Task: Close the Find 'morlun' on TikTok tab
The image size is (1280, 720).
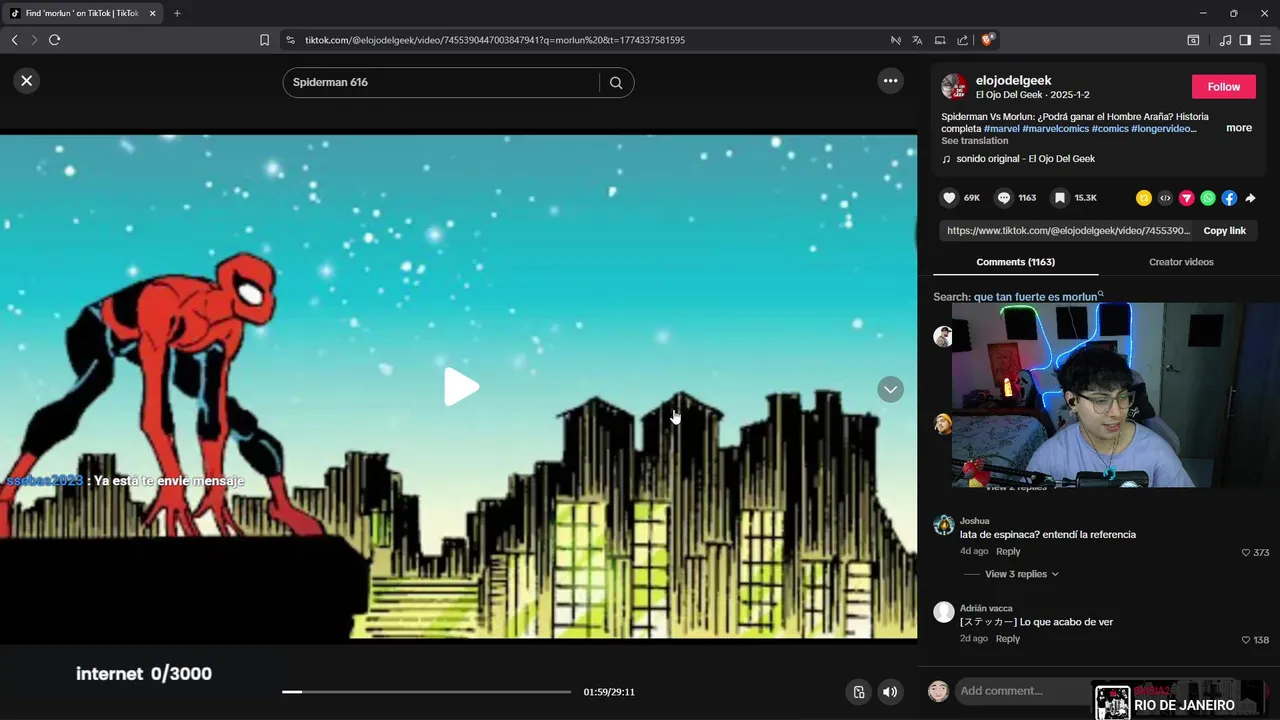Action: click(152, 13)
